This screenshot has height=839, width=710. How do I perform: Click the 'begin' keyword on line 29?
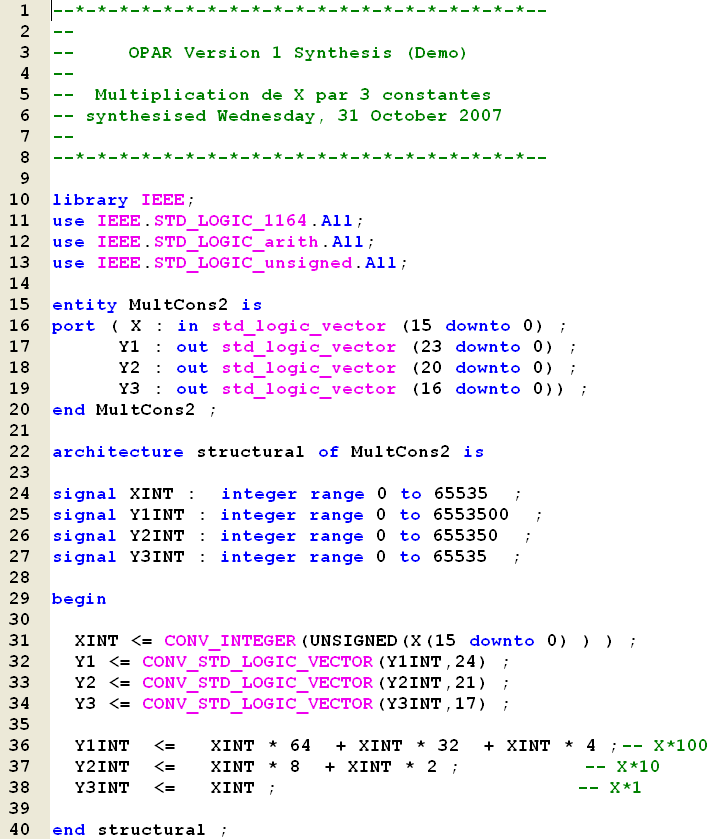[x=79, y=599]
